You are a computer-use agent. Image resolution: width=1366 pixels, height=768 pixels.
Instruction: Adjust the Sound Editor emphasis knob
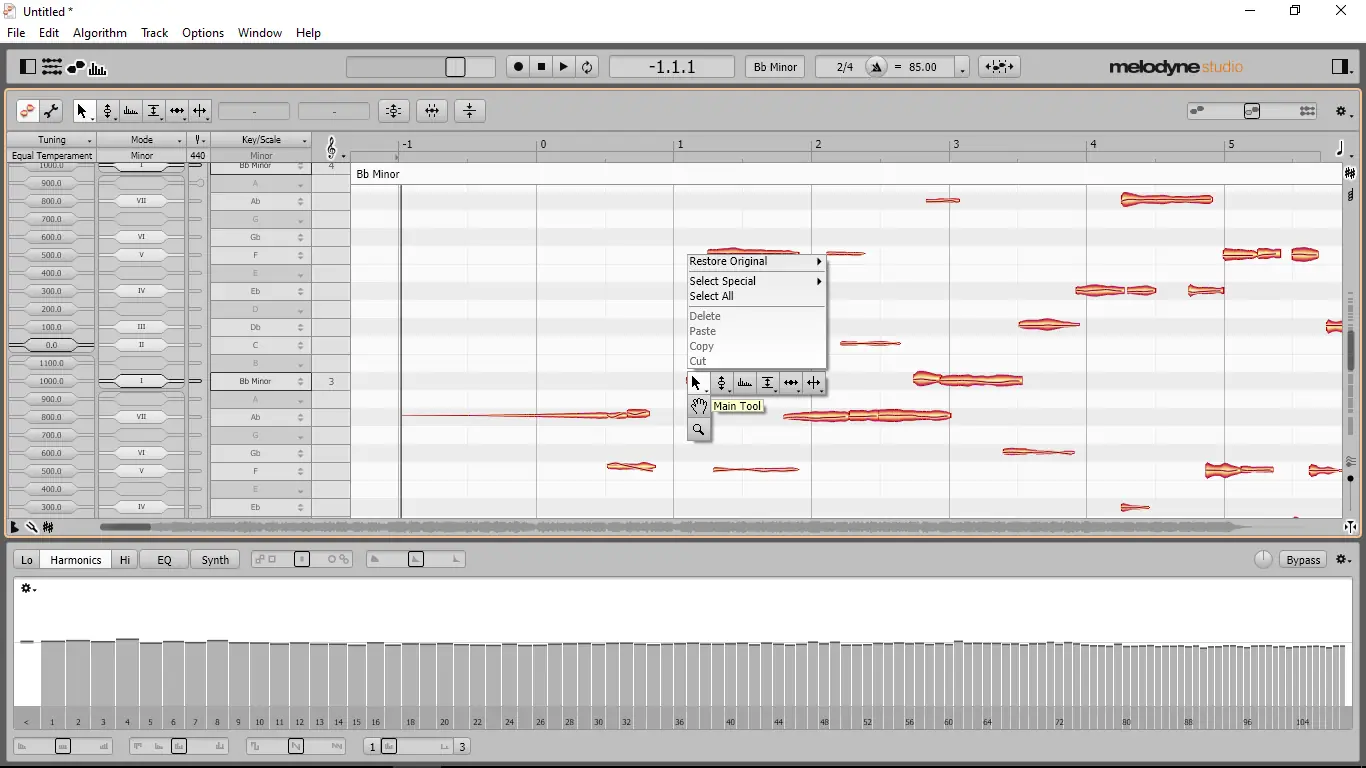point(1263,560)
